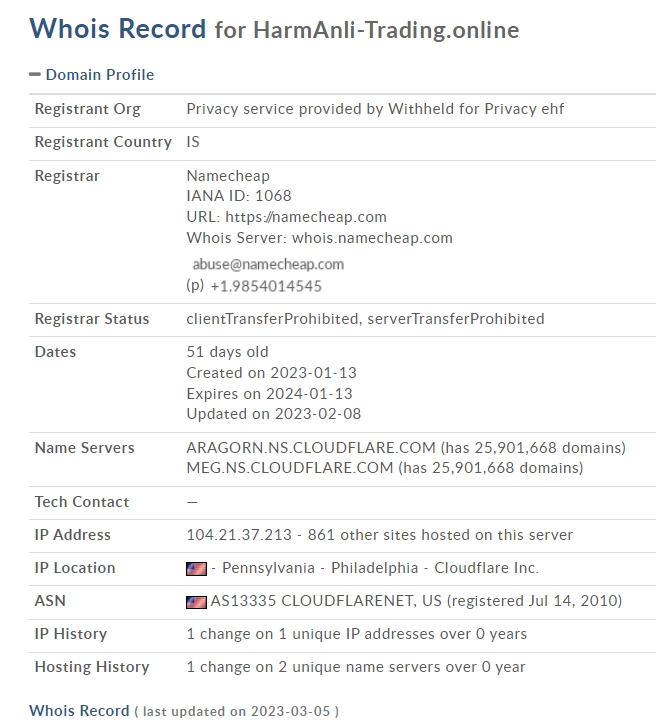Open ARAGORN.NS.CLOUDFLARE.COM name server entry
Viewport: 656px width, 728px height.
click(311, 448)
